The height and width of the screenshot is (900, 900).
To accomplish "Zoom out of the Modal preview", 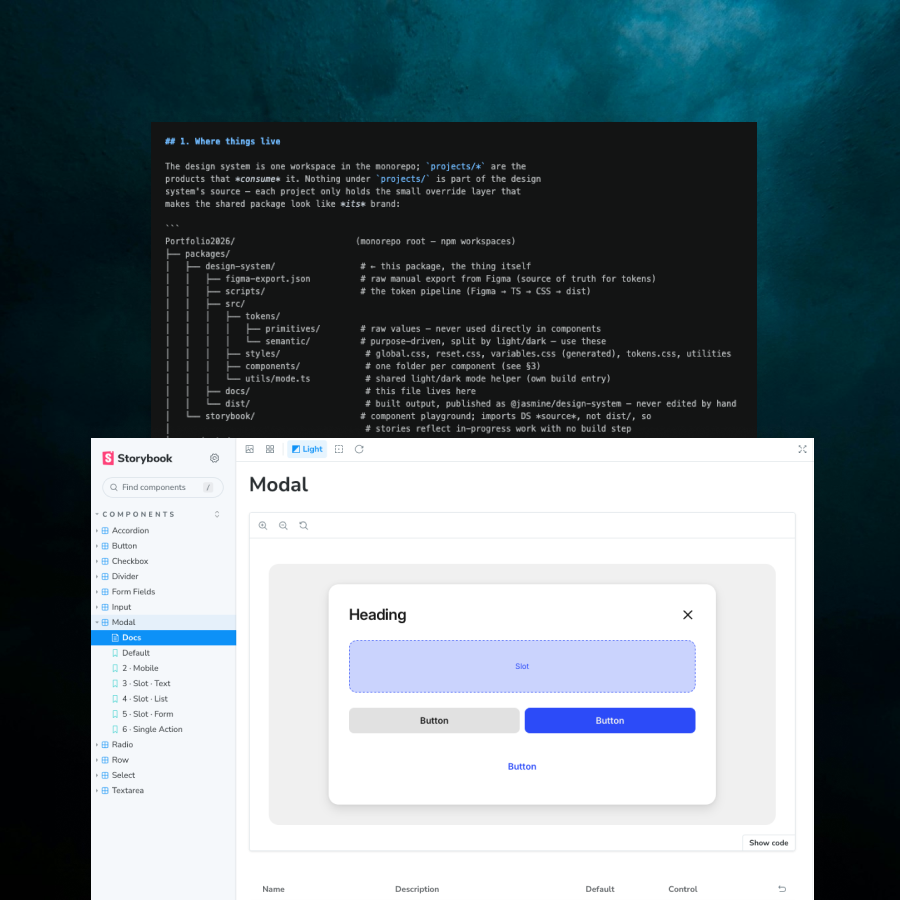I will coord(283,526).
